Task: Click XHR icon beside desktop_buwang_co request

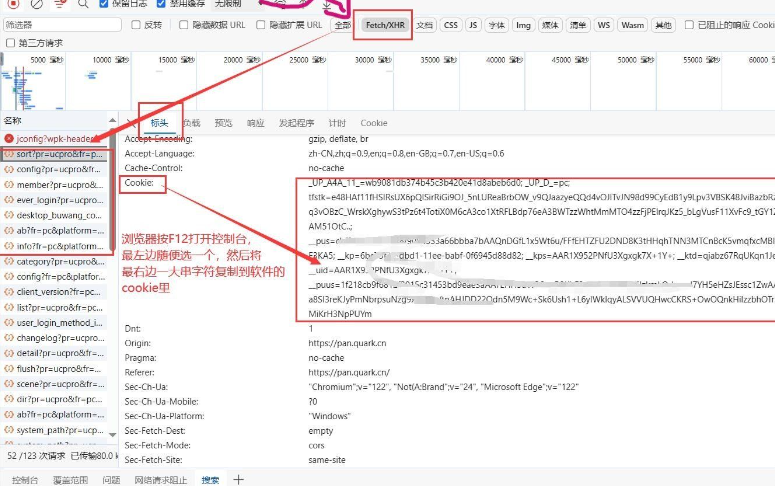Action: click(9, 215)
